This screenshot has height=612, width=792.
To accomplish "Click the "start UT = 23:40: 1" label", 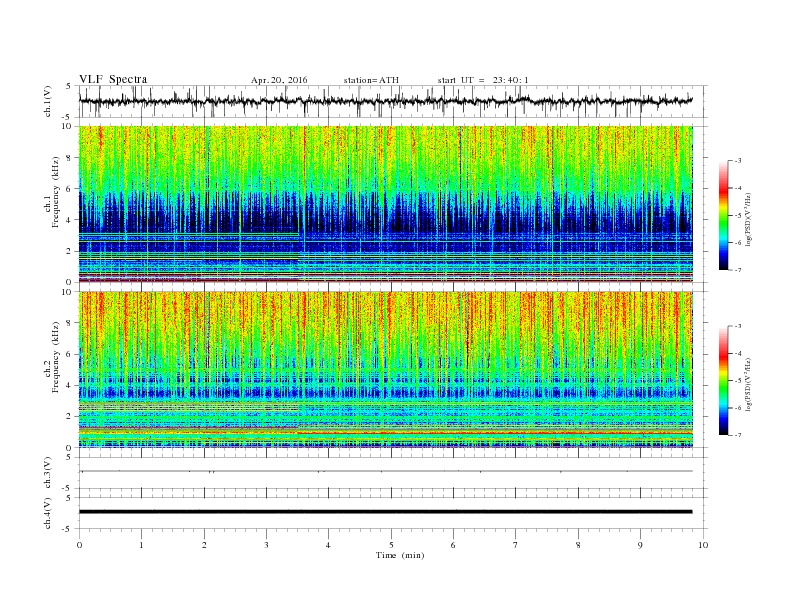I will click(483, 80).
